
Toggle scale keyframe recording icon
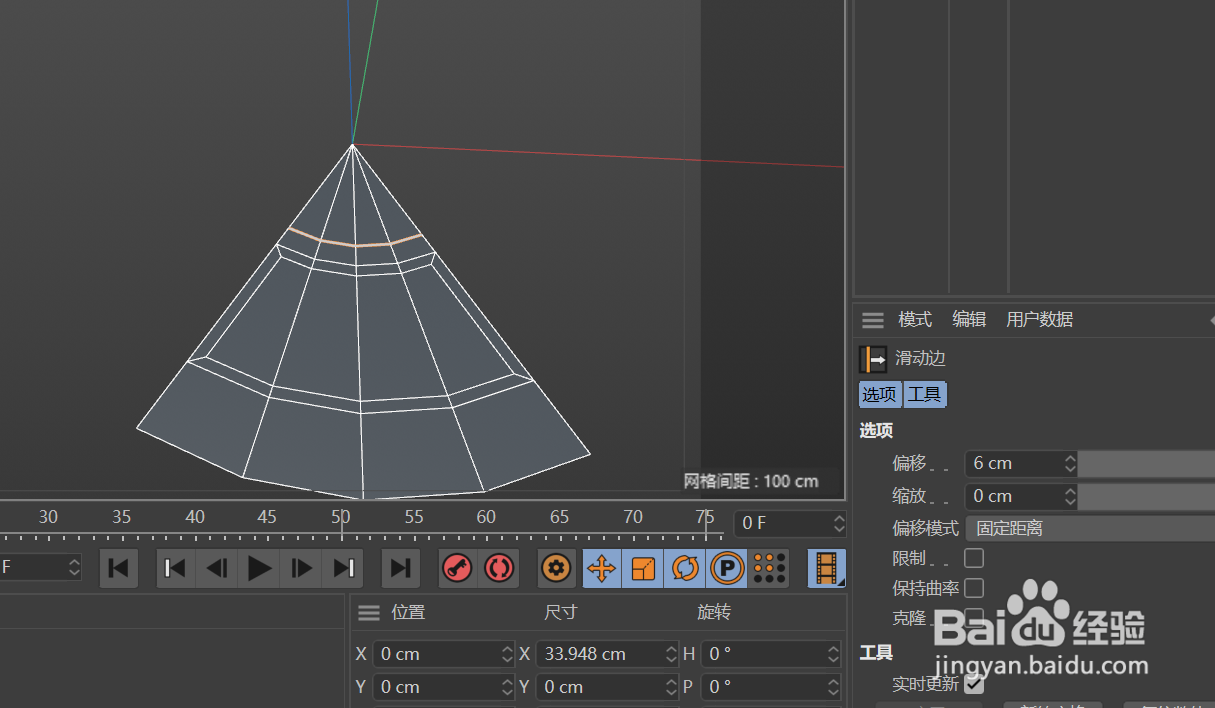(643, 568)
